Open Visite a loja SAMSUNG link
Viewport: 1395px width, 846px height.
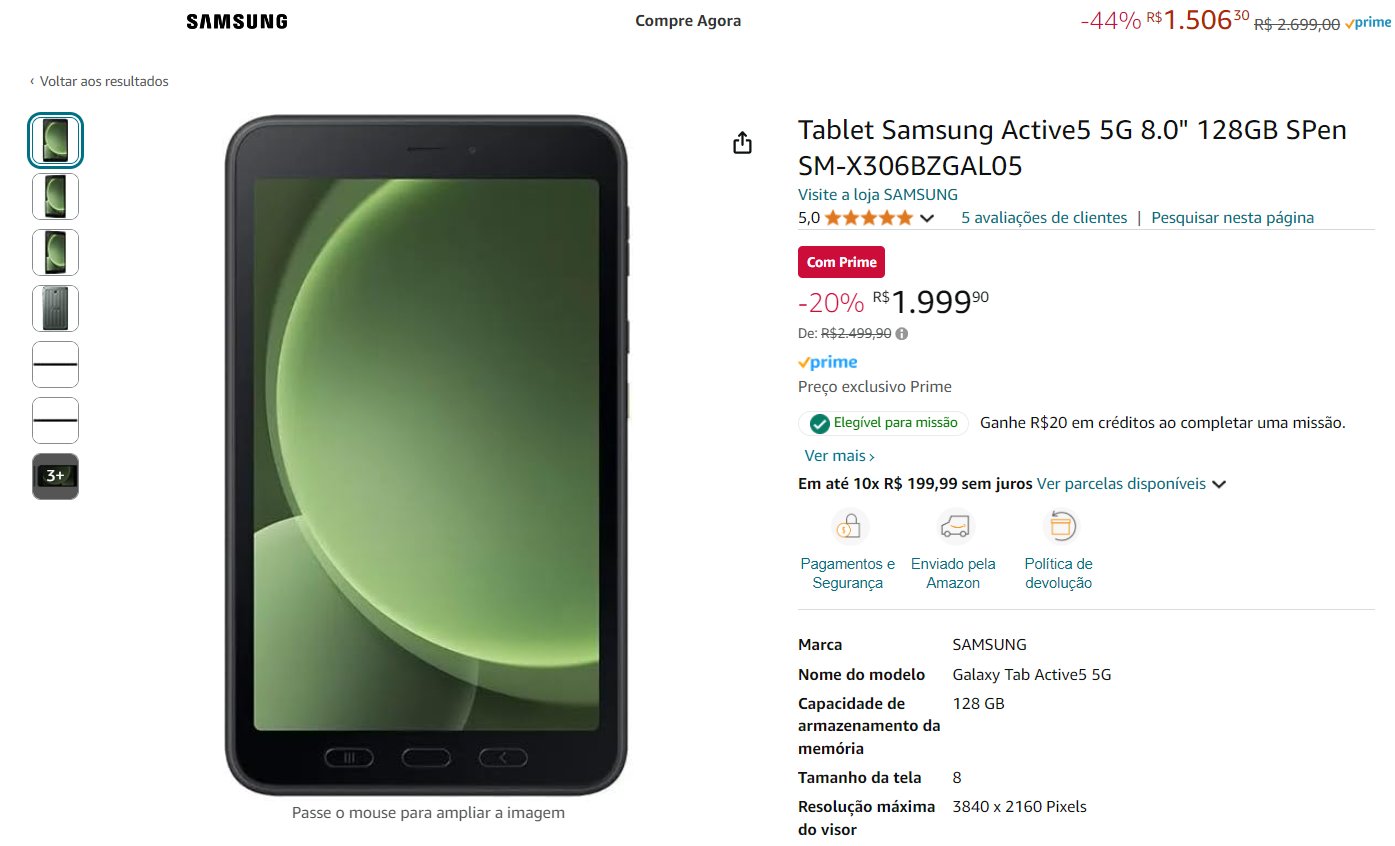point(878,195)
